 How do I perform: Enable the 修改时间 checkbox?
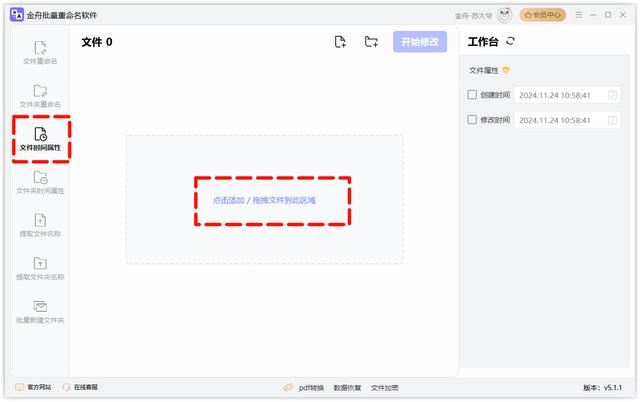coord(473,120)
